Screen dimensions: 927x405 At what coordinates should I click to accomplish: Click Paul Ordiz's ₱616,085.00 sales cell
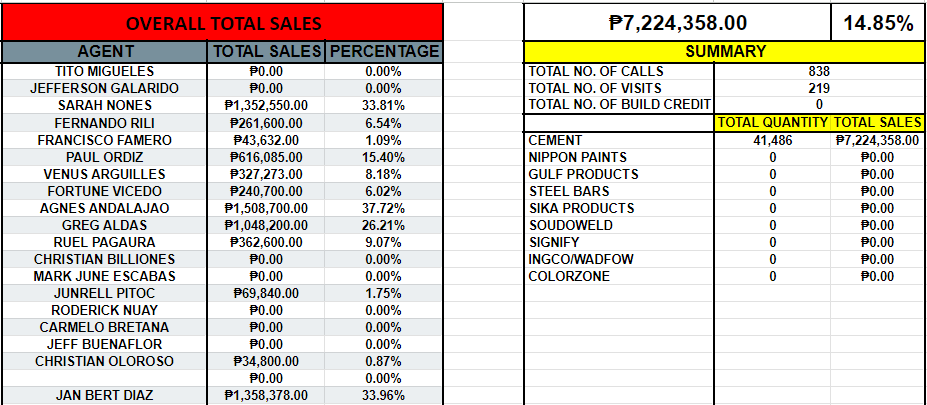266,157
